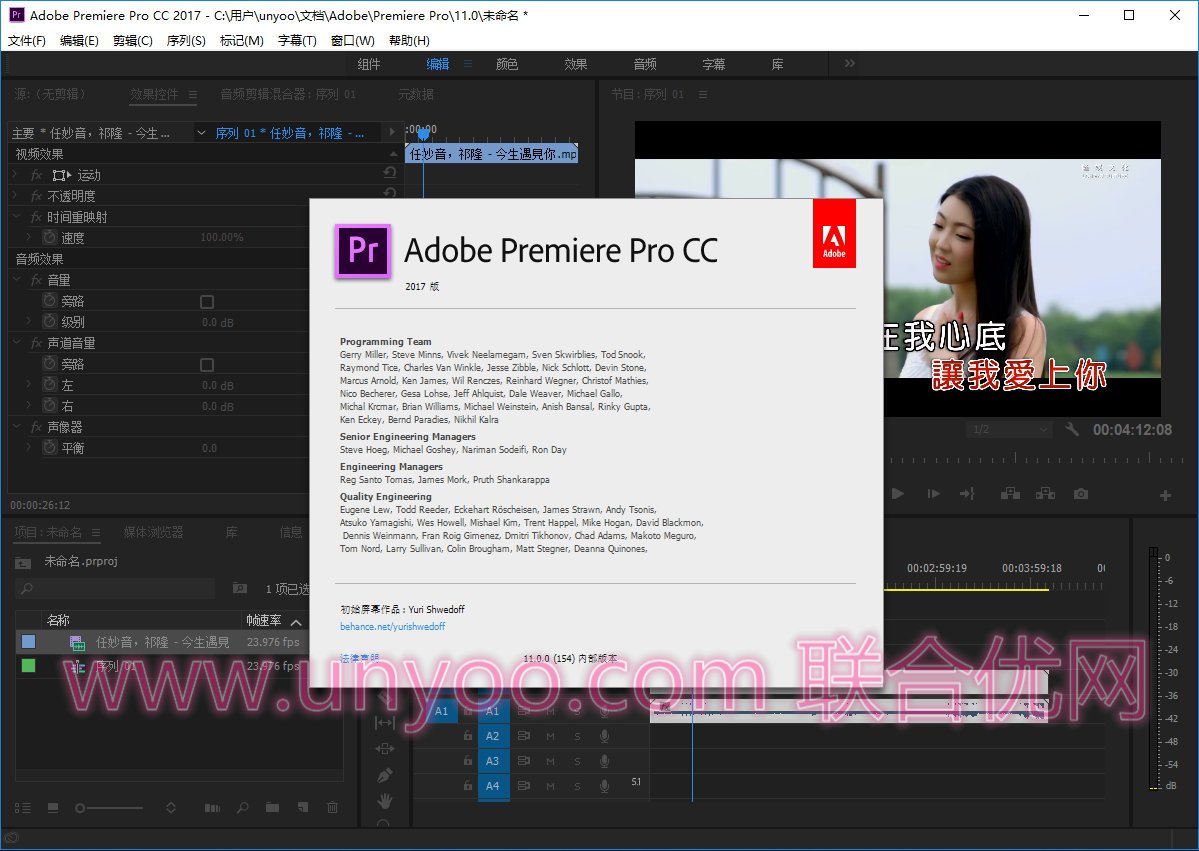Click the Play button in Program monitor
The width and height of the screenshot is (1199, 851).
(x=898, y=494)
